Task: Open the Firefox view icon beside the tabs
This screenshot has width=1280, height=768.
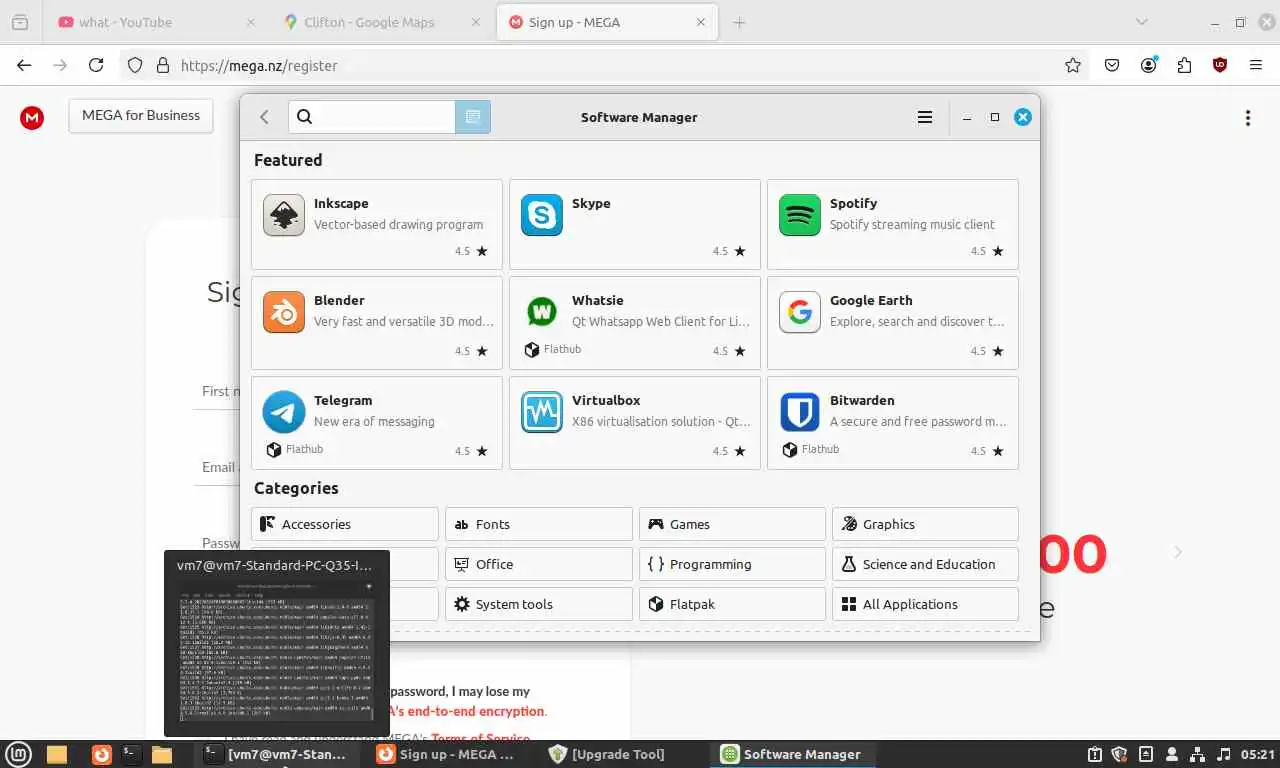Action: pos(20,22)
